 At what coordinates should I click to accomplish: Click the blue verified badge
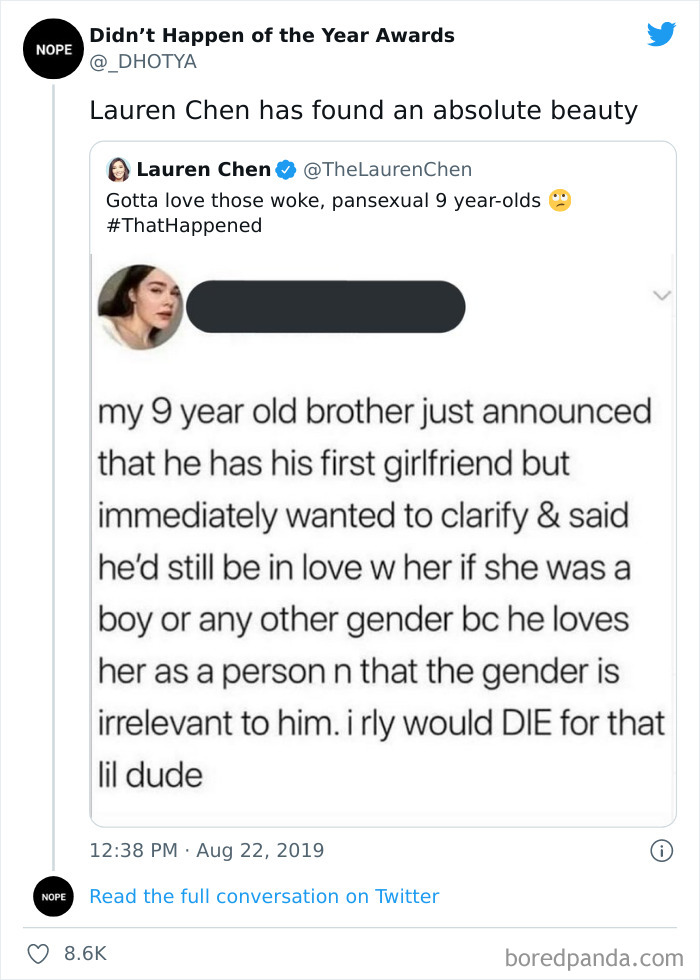pyautogui.click(x=285, y=170)
